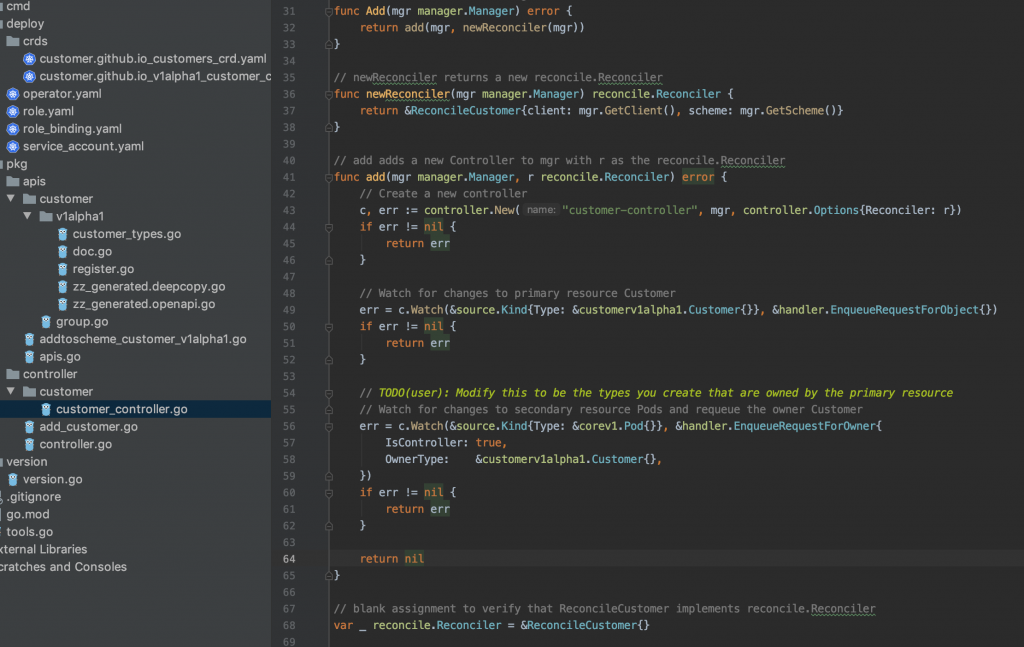Click the folder icon for crds
This screenshot has height=647, width=1024.
click(x=13, y=41)
